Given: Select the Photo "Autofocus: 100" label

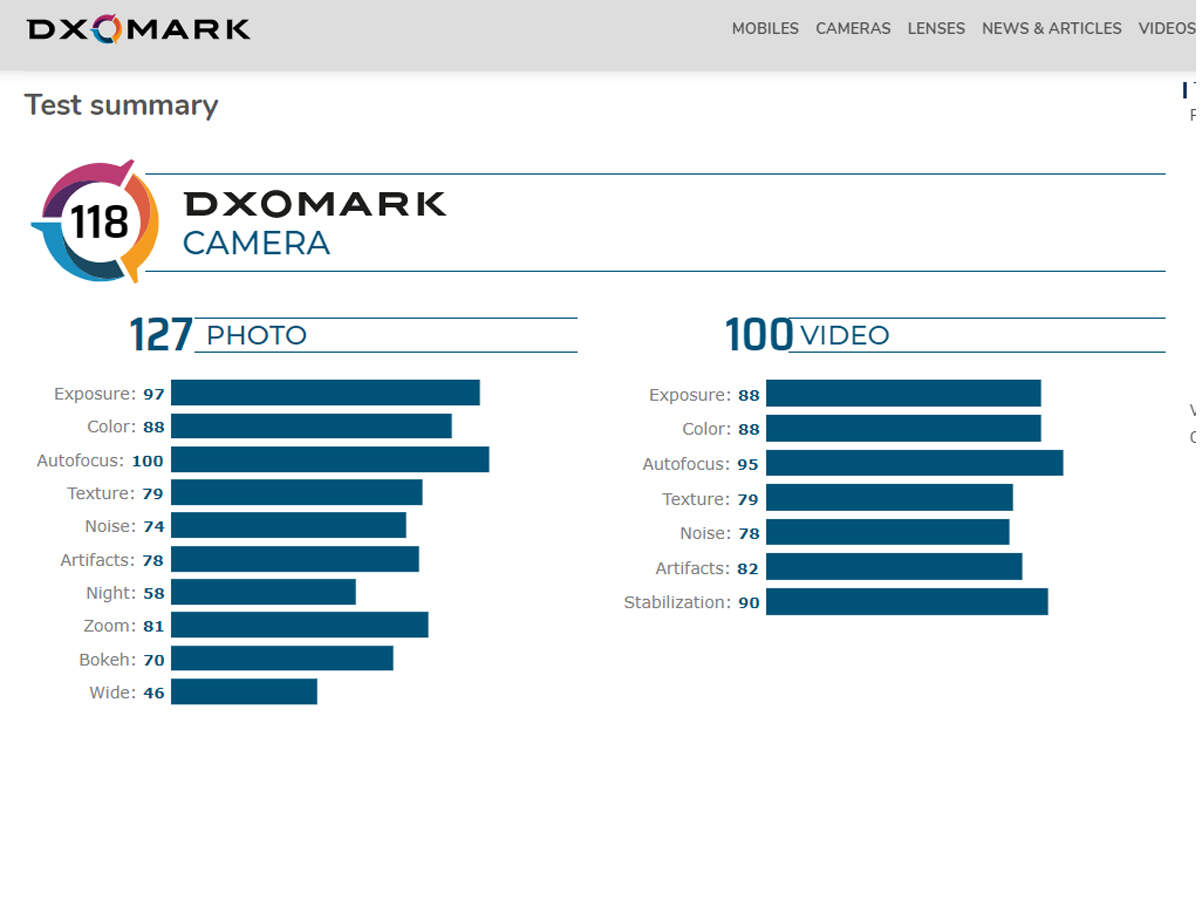Looking at the screenshot, I should point(100,461).
